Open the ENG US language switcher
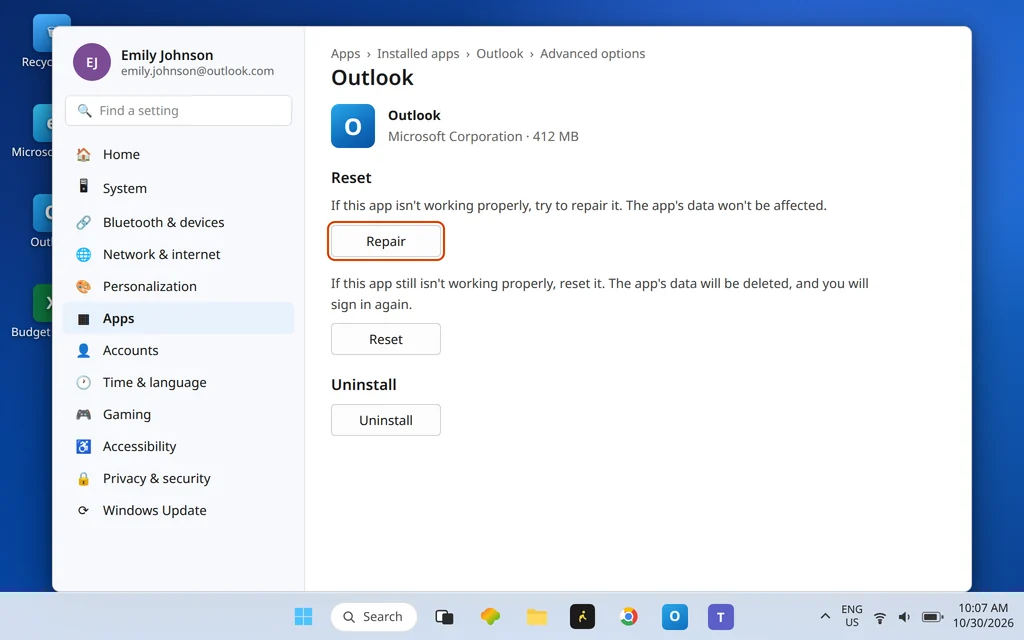 coord(852,616)
